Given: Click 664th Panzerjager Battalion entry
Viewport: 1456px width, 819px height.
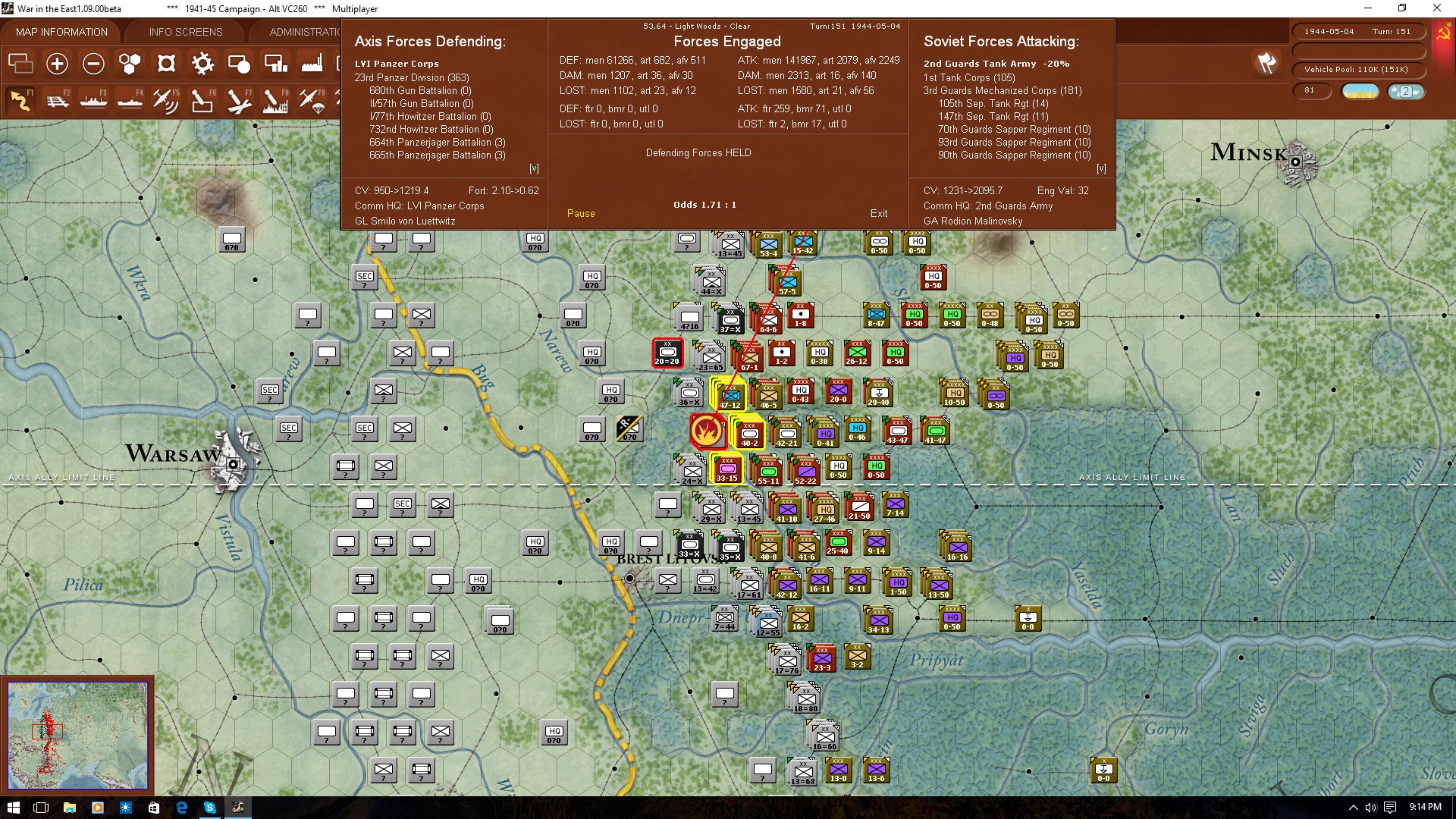Looking at the screenshot, I should [438, 143].
